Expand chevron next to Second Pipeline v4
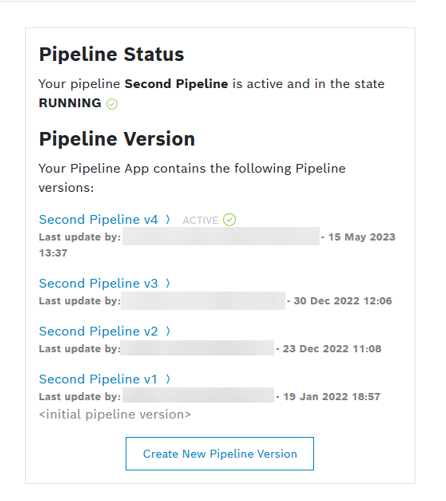This screenshot has height=501, width=446. (168, 219)
